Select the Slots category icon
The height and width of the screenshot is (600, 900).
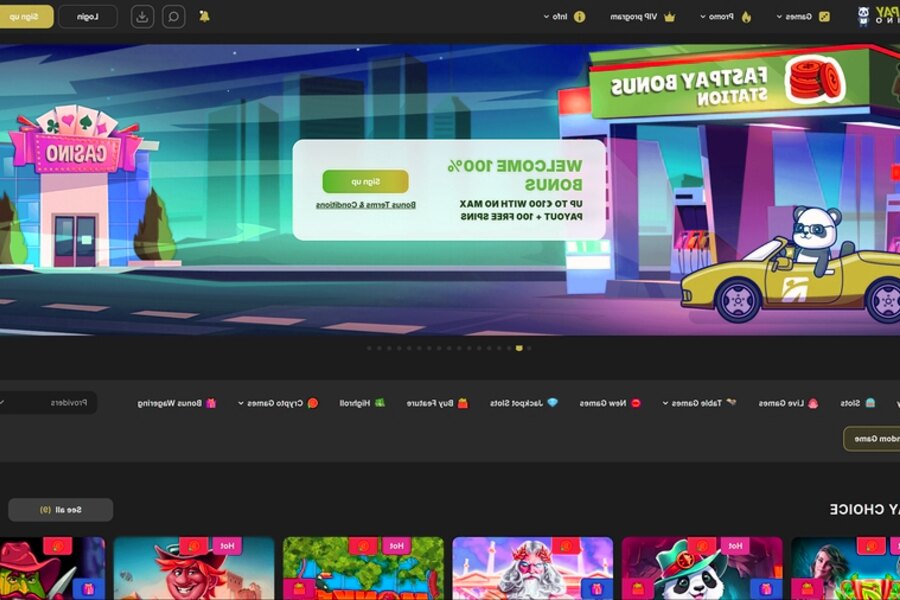[x=870, y=402]
